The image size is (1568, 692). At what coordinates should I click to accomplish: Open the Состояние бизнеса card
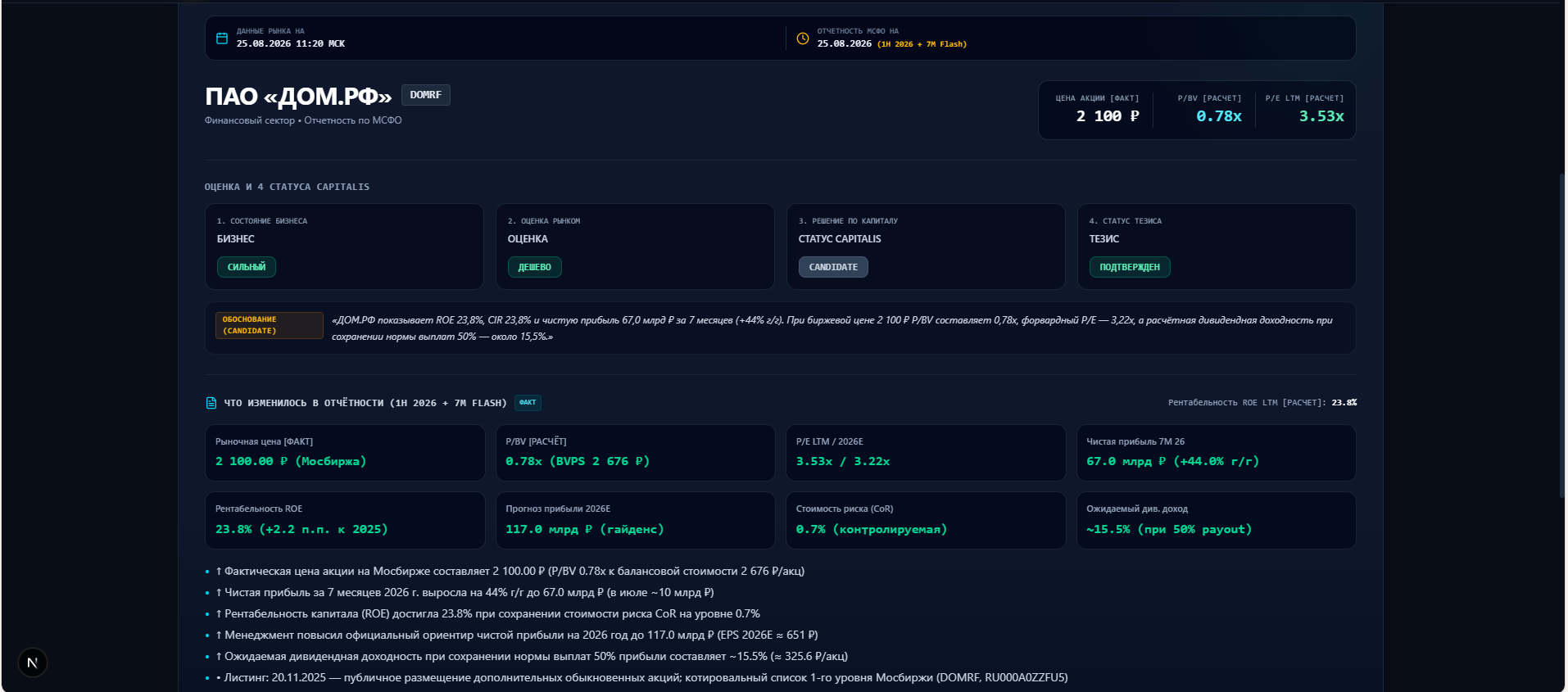pos(344,246)
